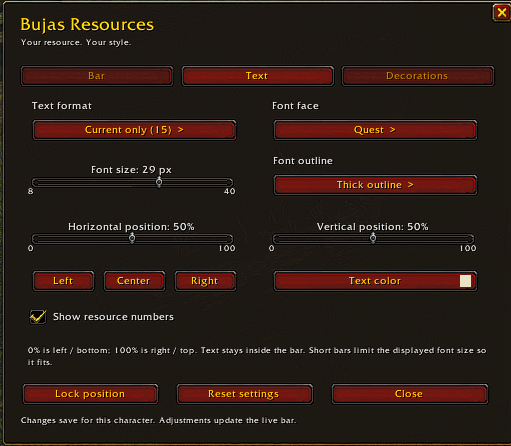The image size is (511, 446).
Task: Click the Reset settings button
Action: tap(244, 394)
